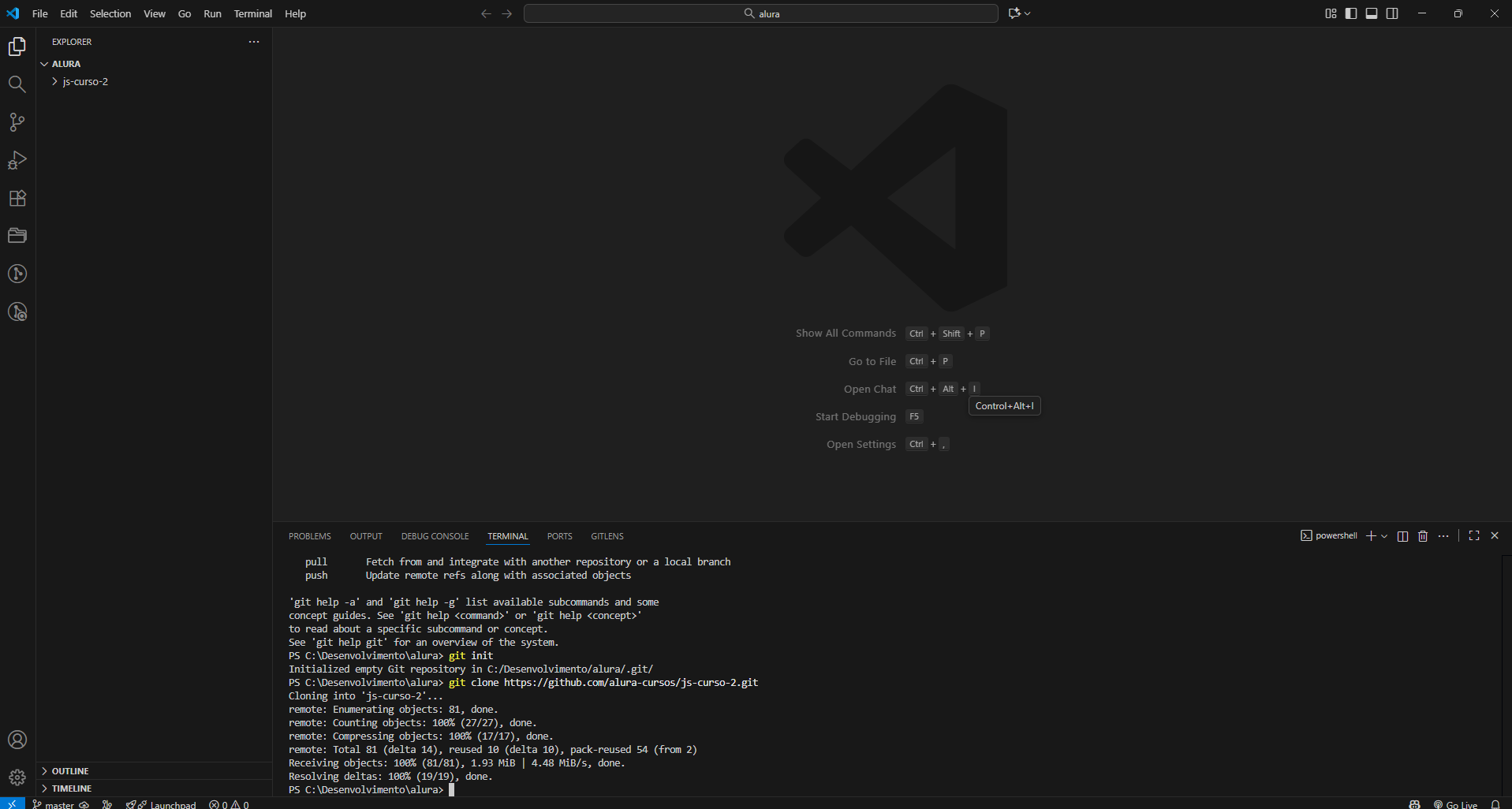
Task: Open the Selection menu
Action: tap(110, 13)
